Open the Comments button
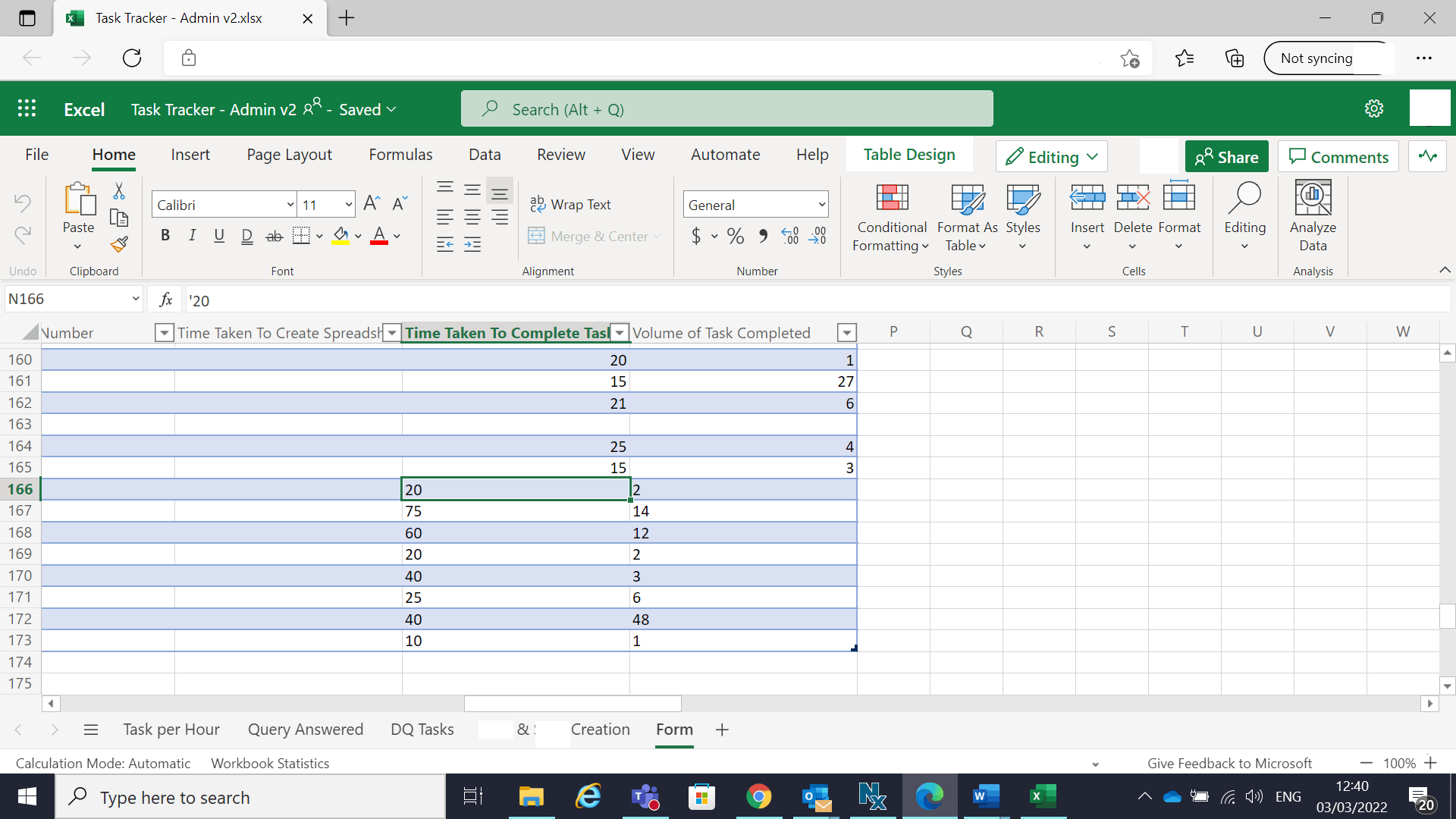This screenshot has height=819, width=1456. click(1338, 157)
